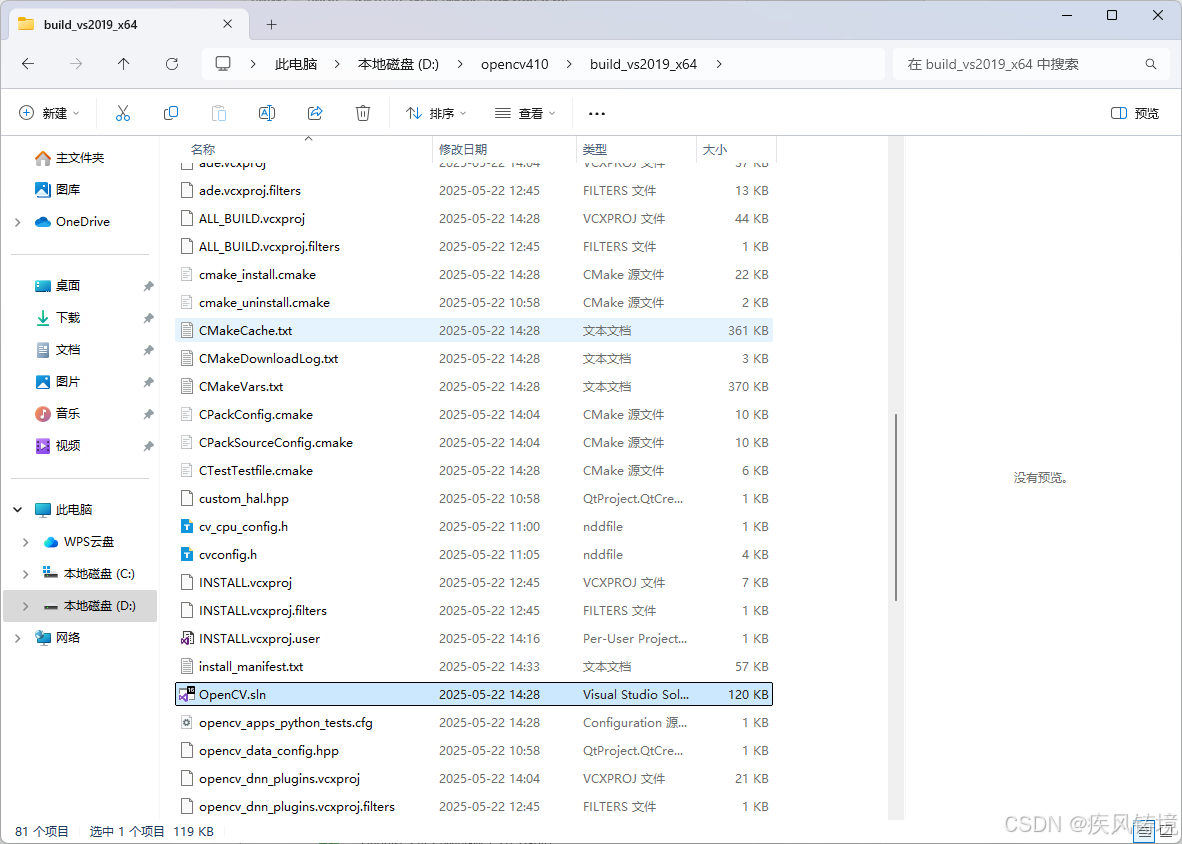Select install_manifest.txt file
1182x844 pixels.
tap(473, 667)
